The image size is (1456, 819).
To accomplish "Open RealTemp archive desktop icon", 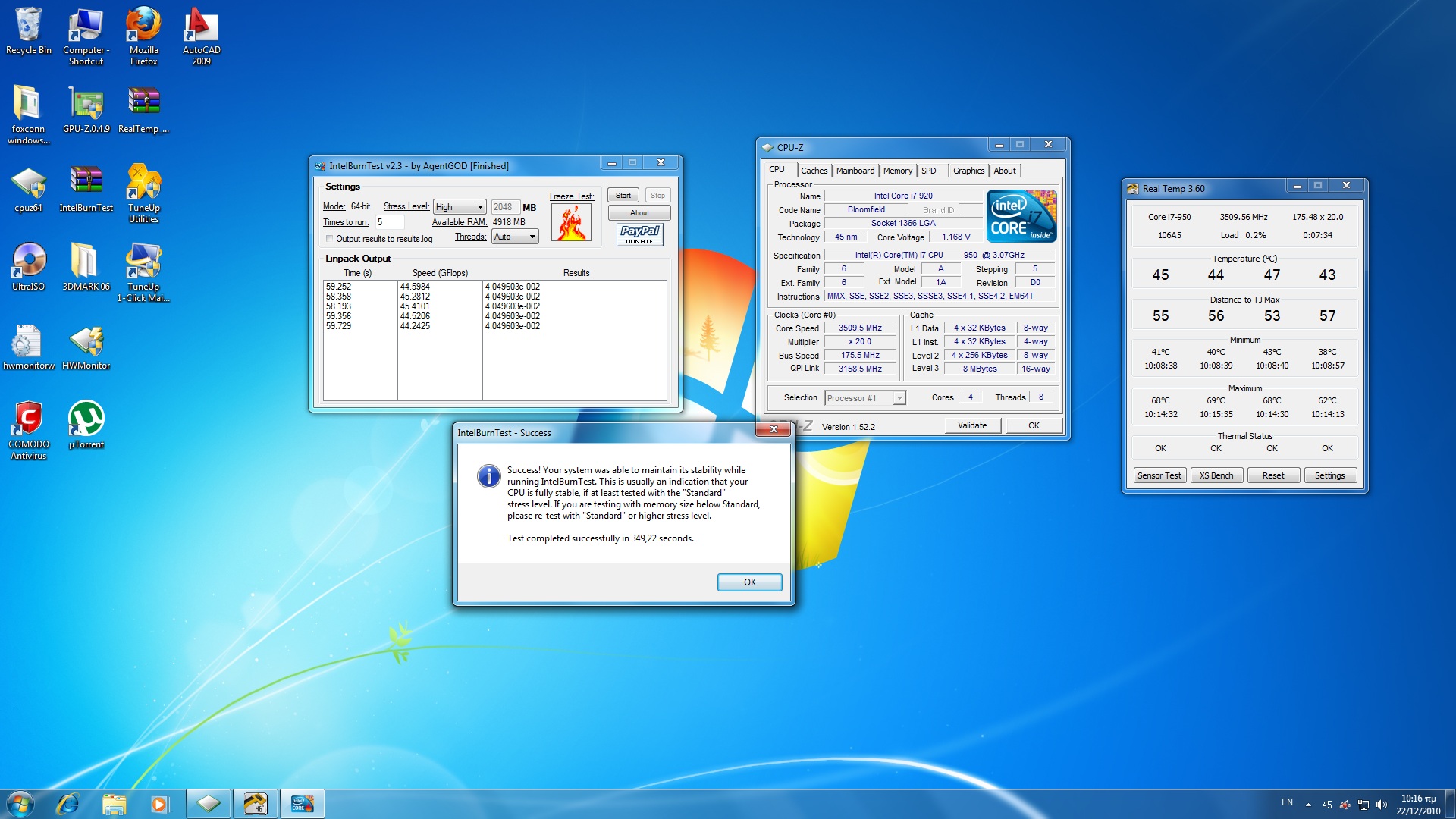I will [143, 109].
